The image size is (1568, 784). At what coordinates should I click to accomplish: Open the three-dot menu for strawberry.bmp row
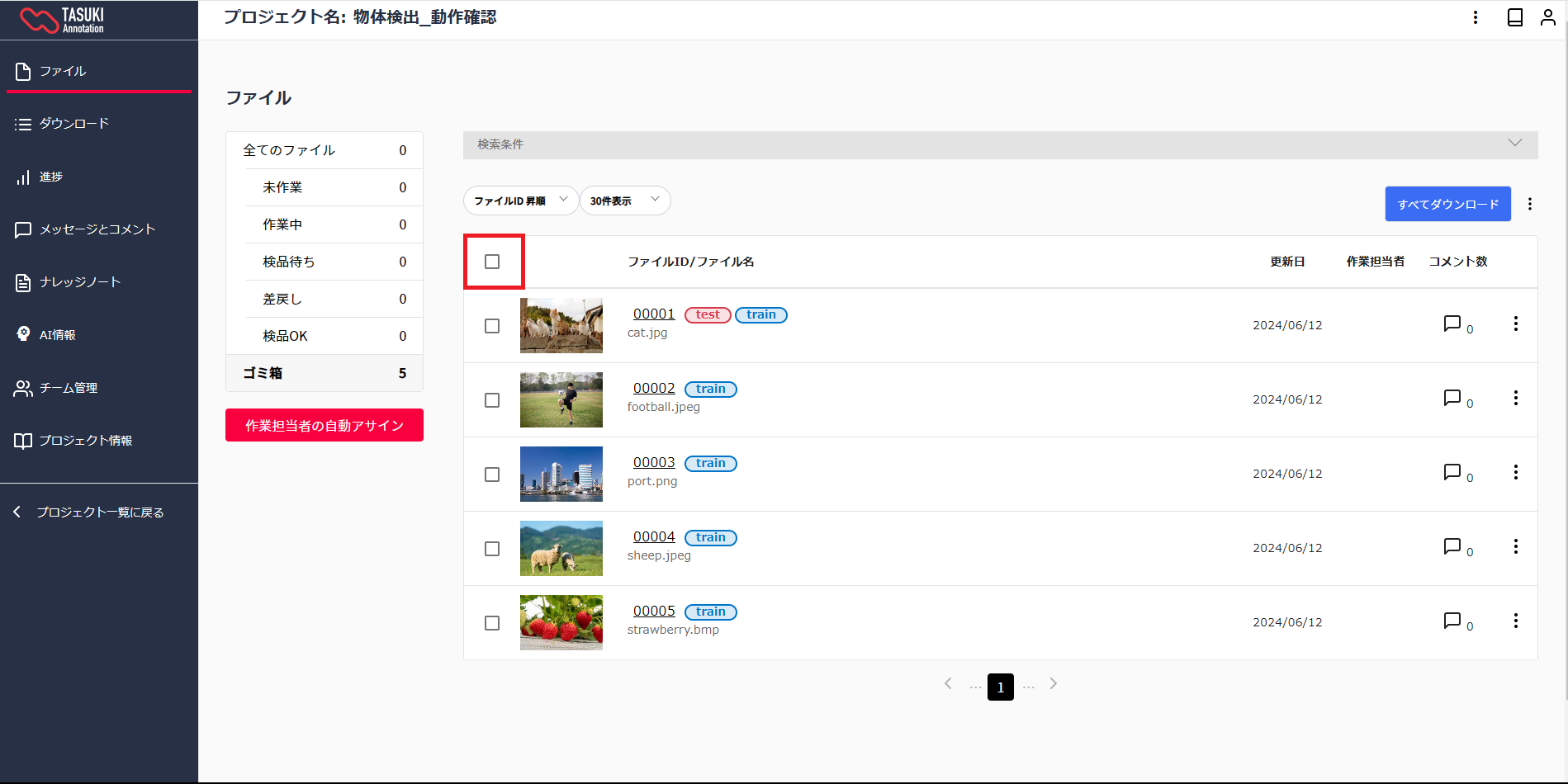coord(1515,621)
